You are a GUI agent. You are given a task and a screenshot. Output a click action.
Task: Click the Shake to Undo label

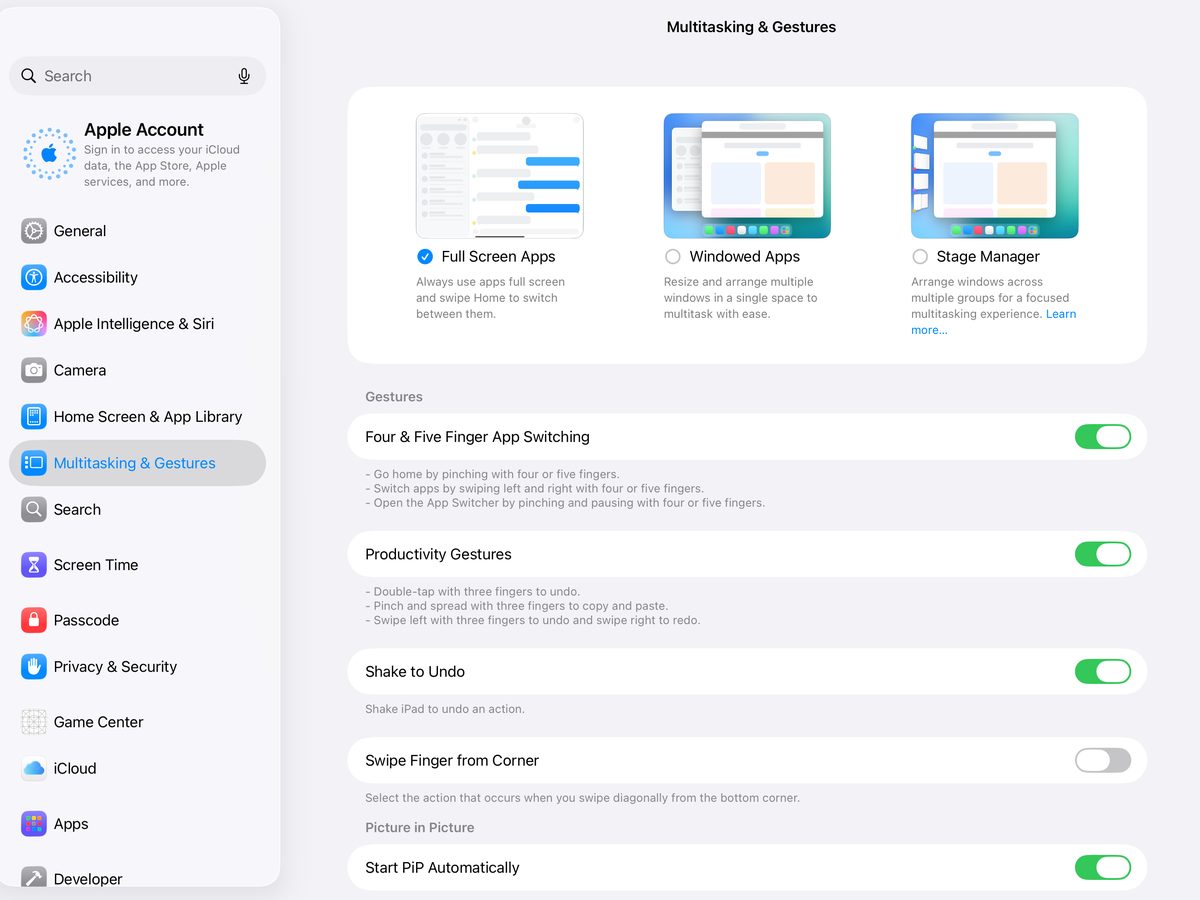click(415, 672)
